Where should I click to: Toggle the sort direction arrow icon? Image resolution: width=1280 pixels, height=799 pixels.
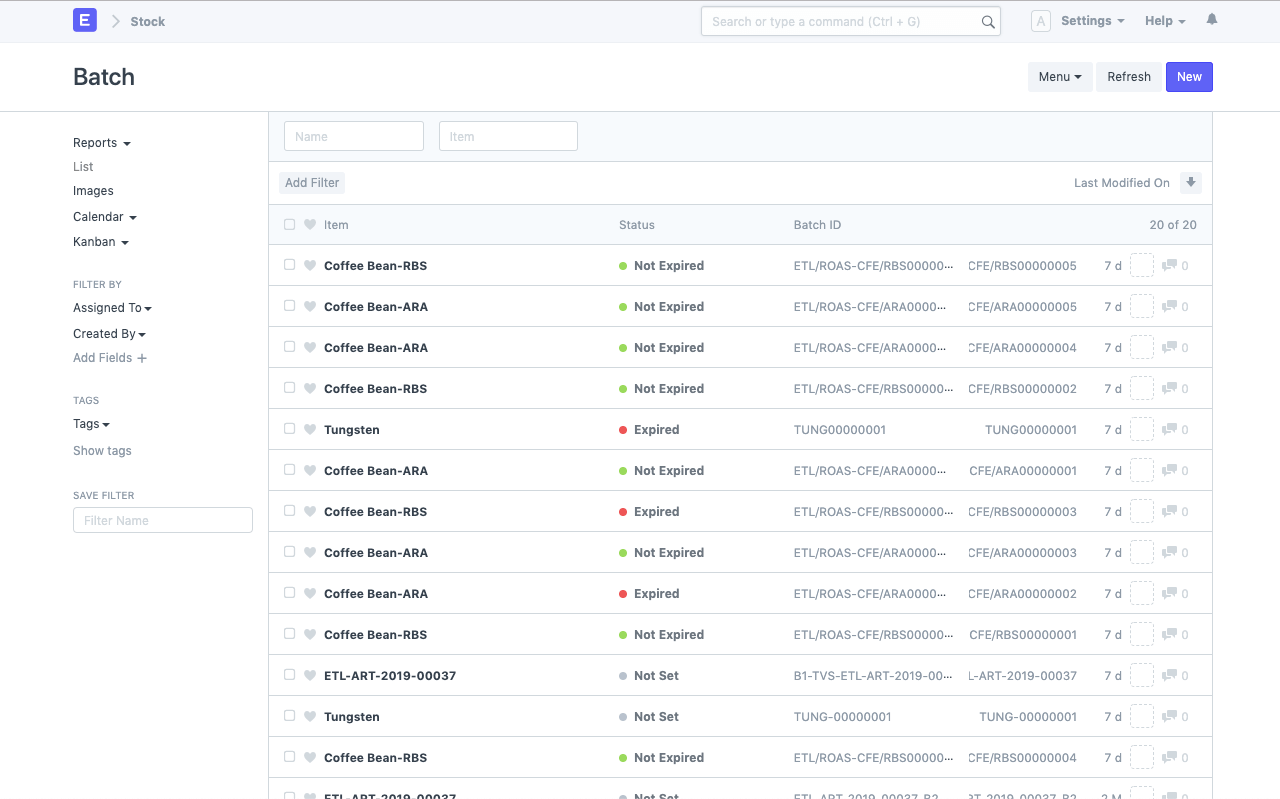point(1191,182)
